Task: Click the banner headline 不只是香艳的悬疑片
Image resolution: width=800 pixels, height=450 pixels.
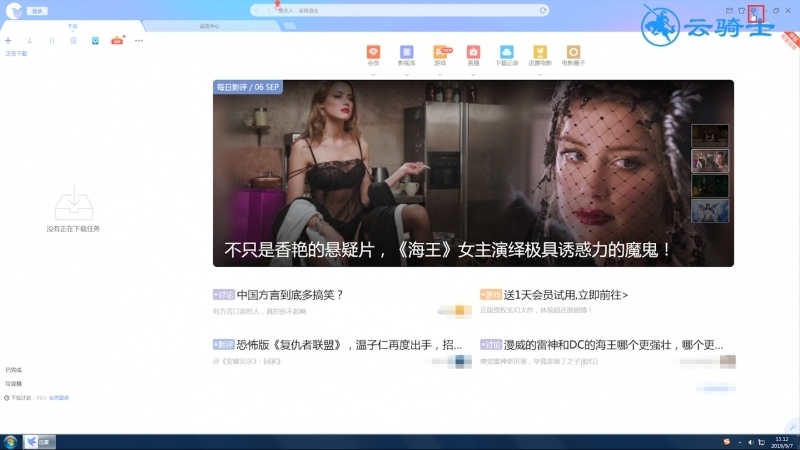Action: pos(448,250)
